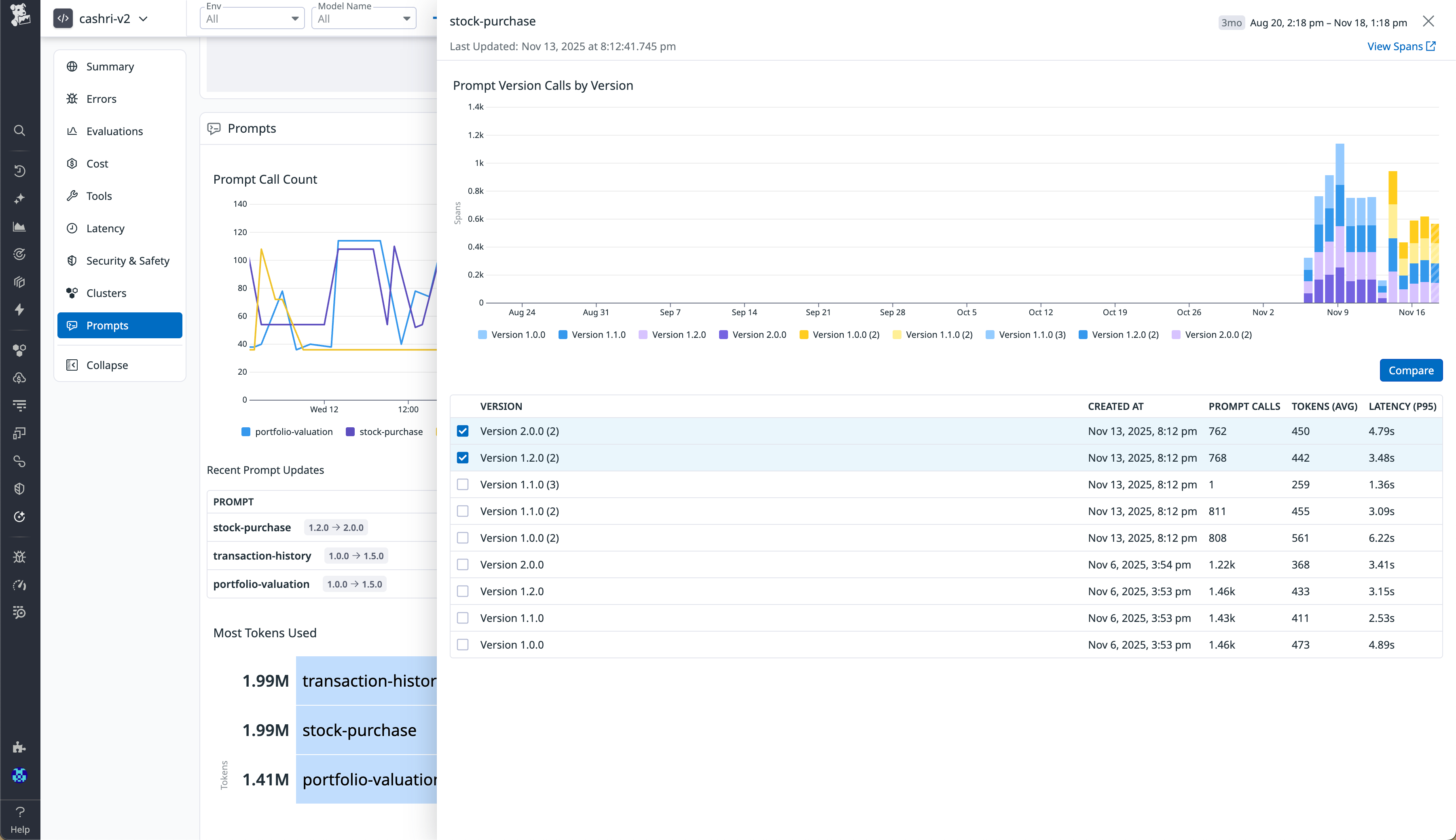Expand the cashri-v2 service switcher
The image size is (1456, 840).
click(x=143, y=18)
